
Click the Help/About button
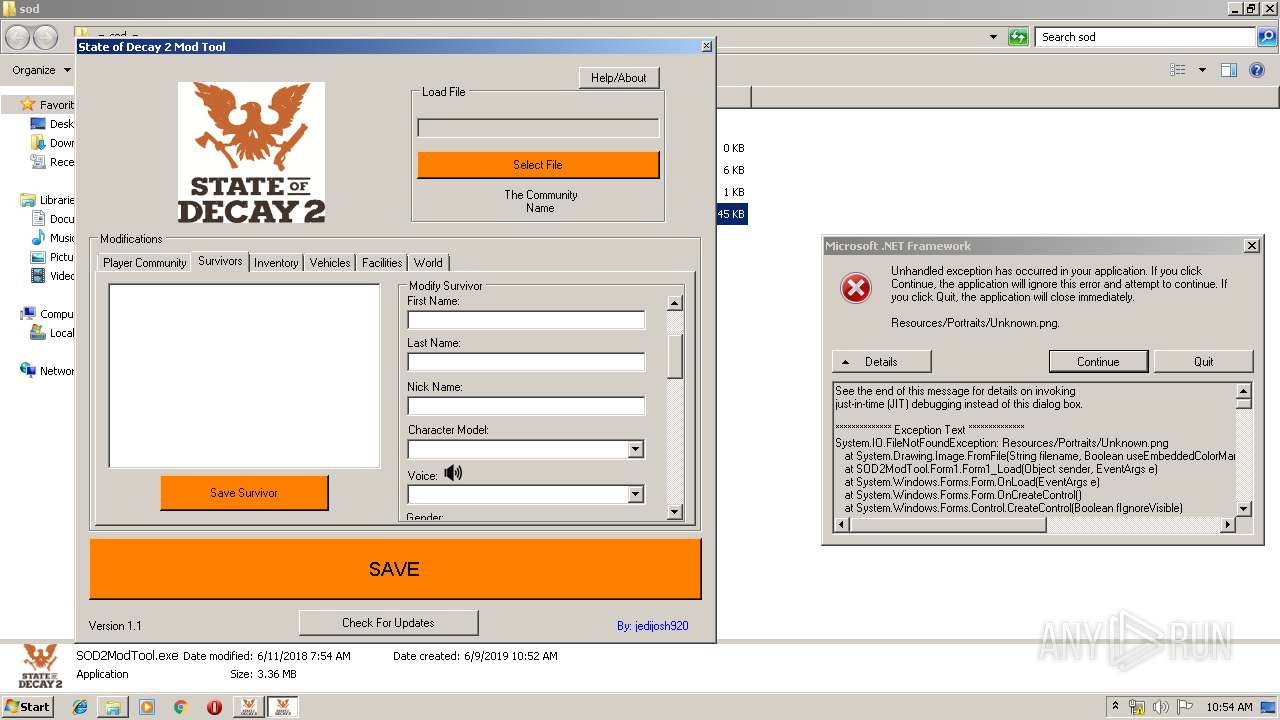click(x=619, y=78)
